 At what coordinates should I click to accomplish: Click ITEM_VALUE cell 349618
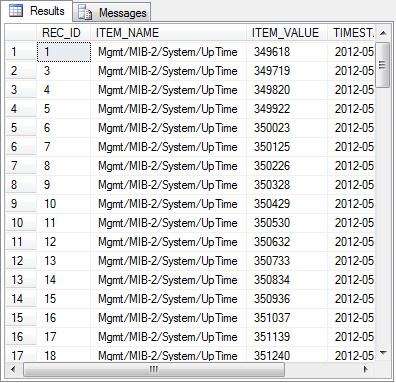click(x=287, y=52)
